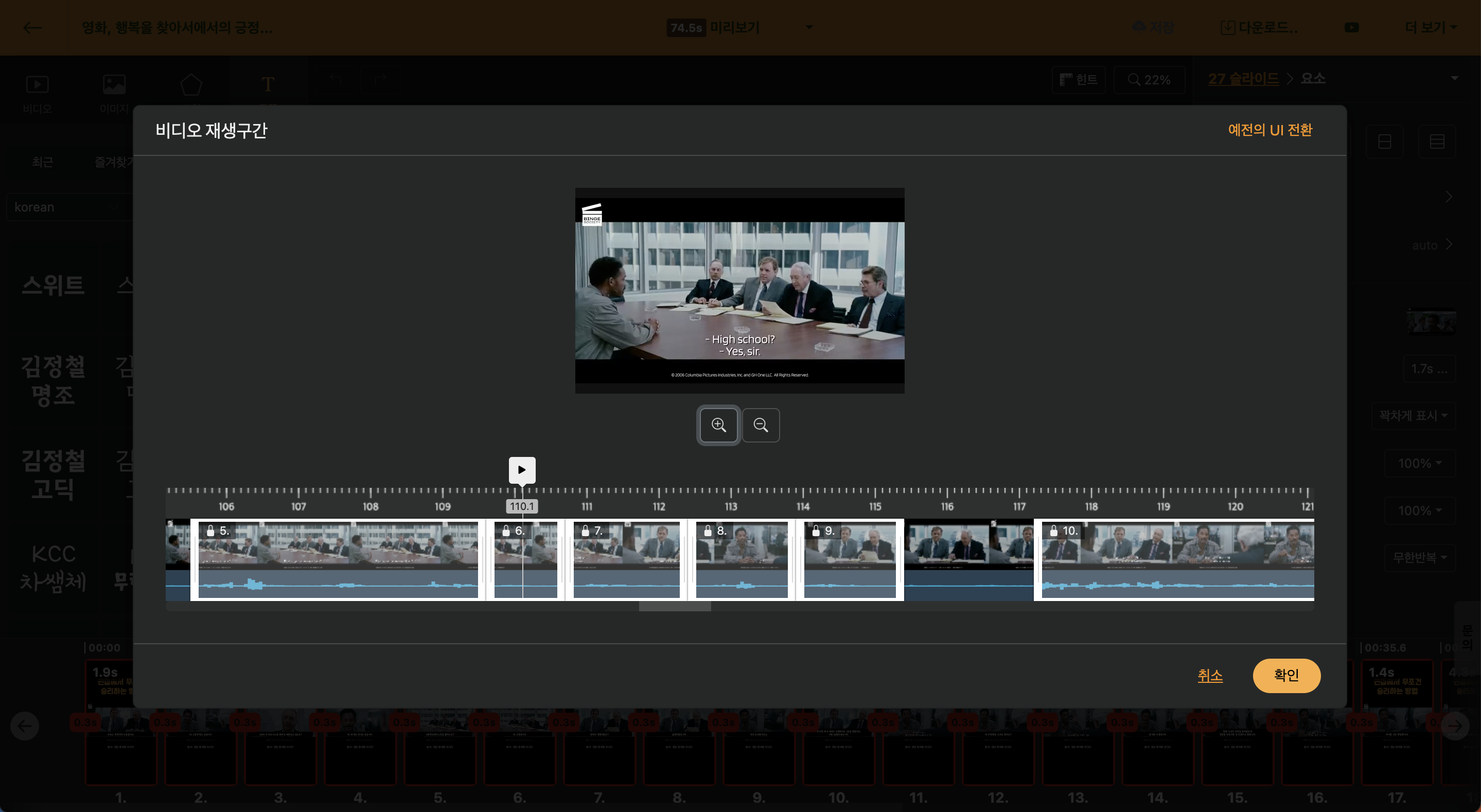Toggle the lock icon on segment 5

(x=210, y=531)
